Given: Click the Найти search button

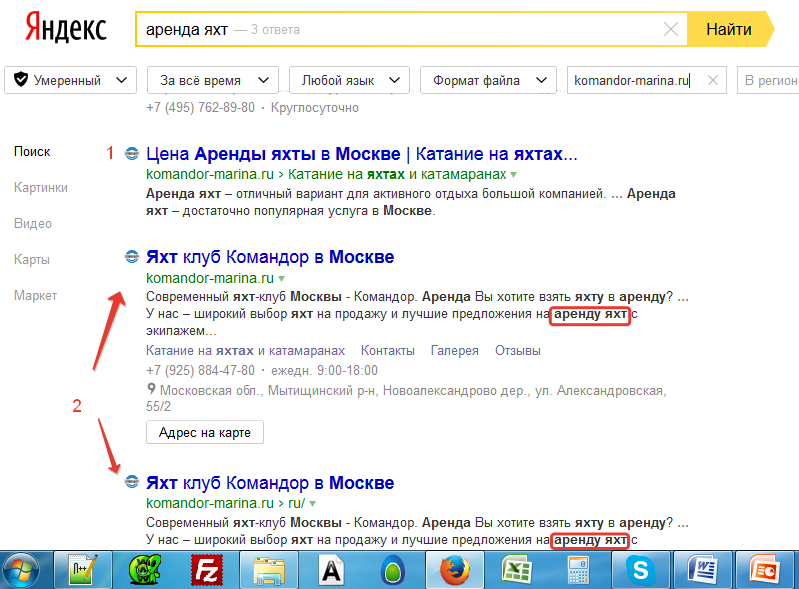Looking at the screenshot, I should click(729, 30).
